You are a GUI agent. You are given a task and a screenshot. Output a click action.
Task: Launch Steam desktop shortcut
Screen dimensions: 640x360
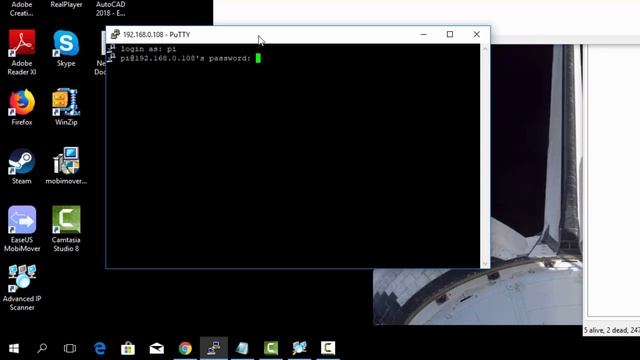click(22, 166)
